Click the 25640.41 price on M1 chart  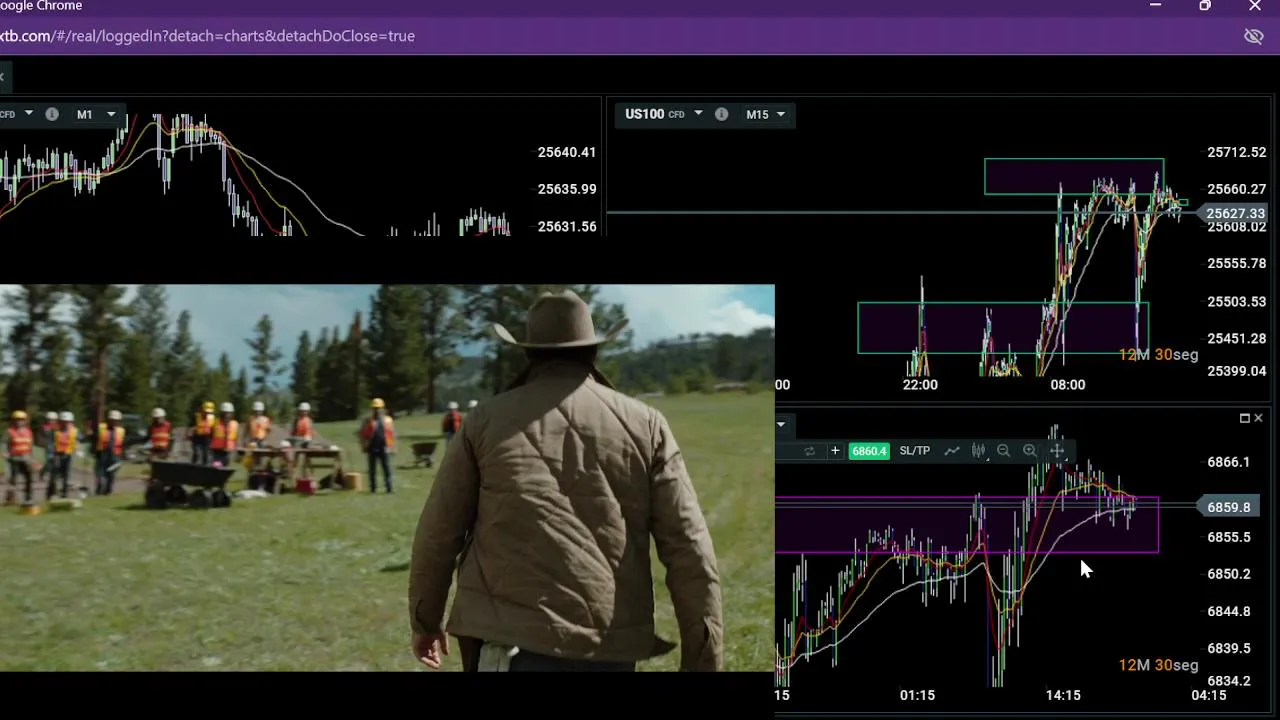(567, 152)
